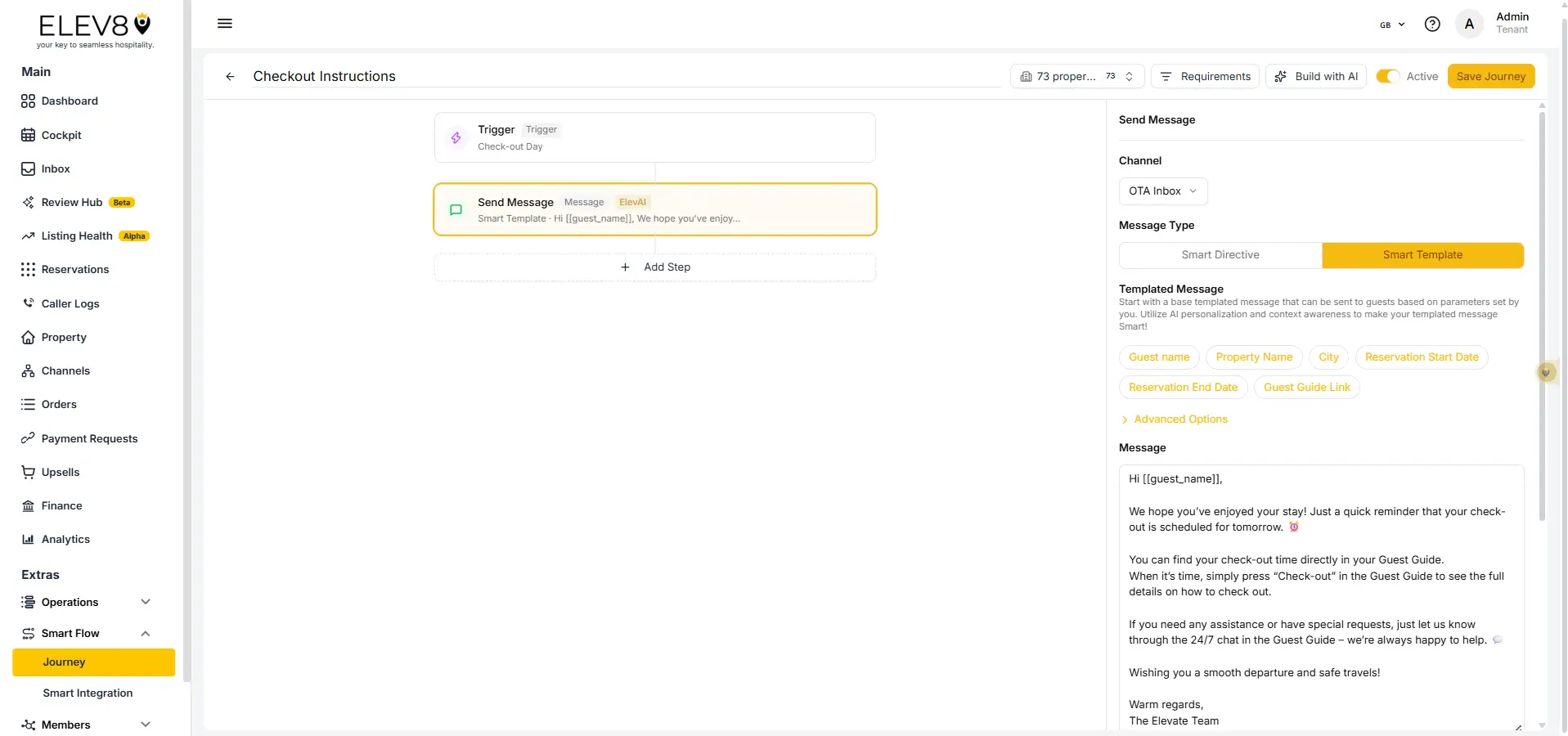The image size is (1568, 736).
Task: Click the Members icon in sidebar
Action: pos(28,725)
